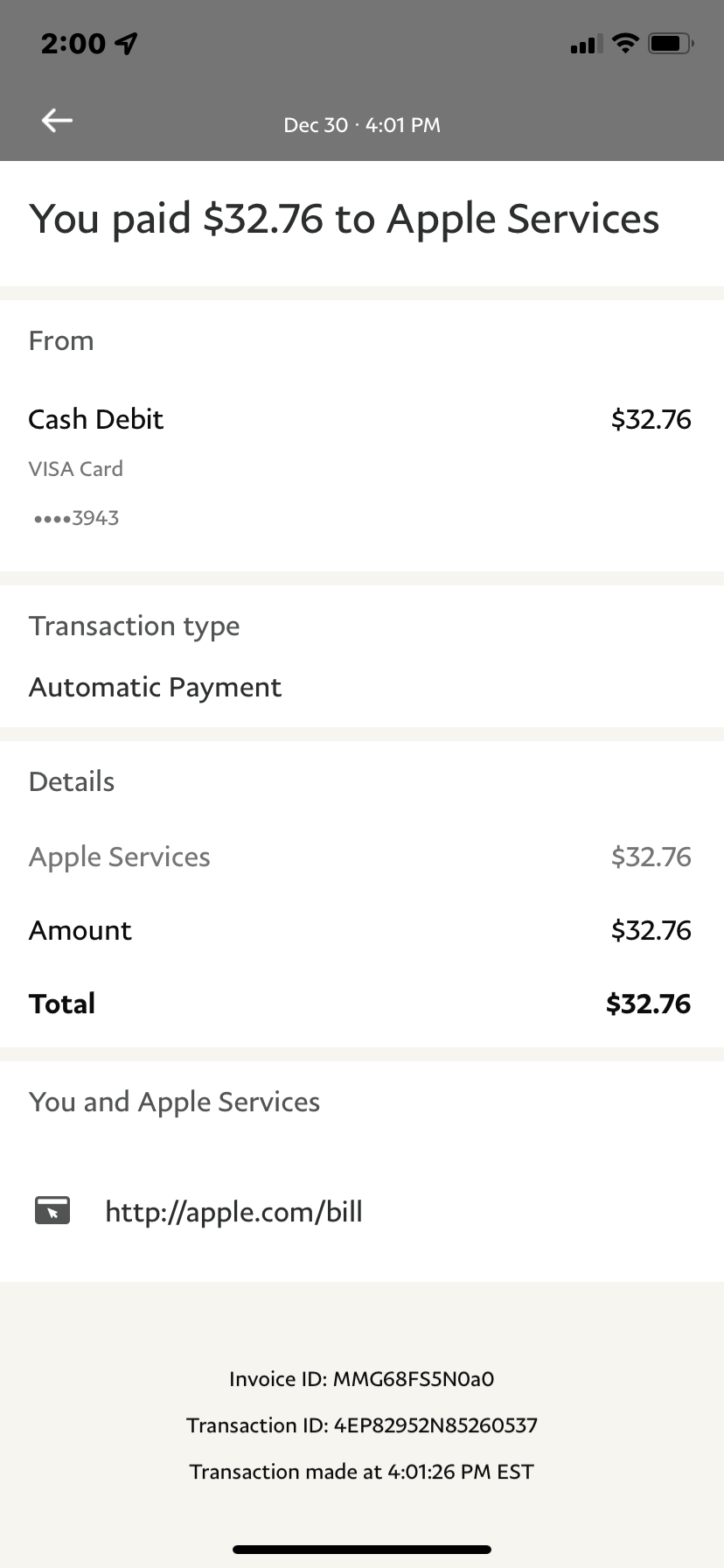Select the Transaction ID number
Image resolution: width=724 pixels, height=1568 pixels.
click(x=435, y=1425)
